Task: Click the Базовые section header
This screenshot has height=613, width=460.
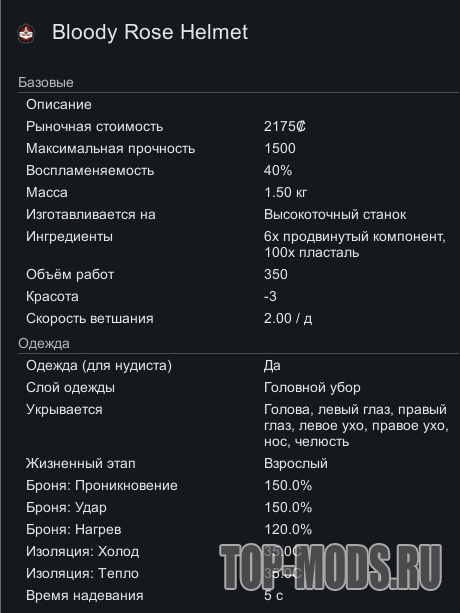Action: click(46, 82)
